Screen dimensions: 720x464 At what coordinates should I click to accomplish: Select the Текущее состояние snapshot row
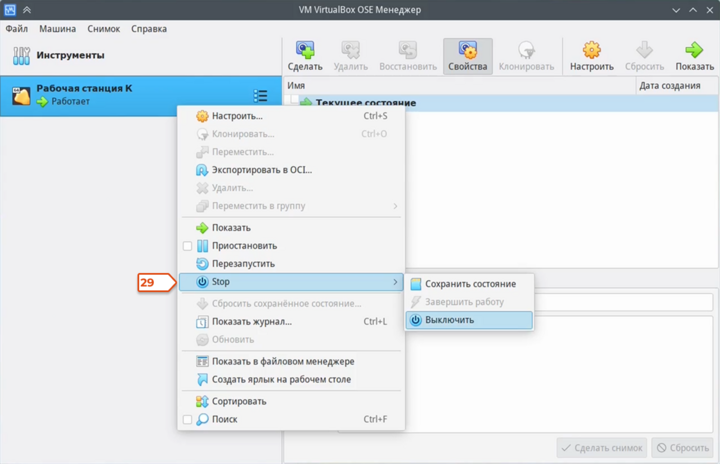[501, 102]
